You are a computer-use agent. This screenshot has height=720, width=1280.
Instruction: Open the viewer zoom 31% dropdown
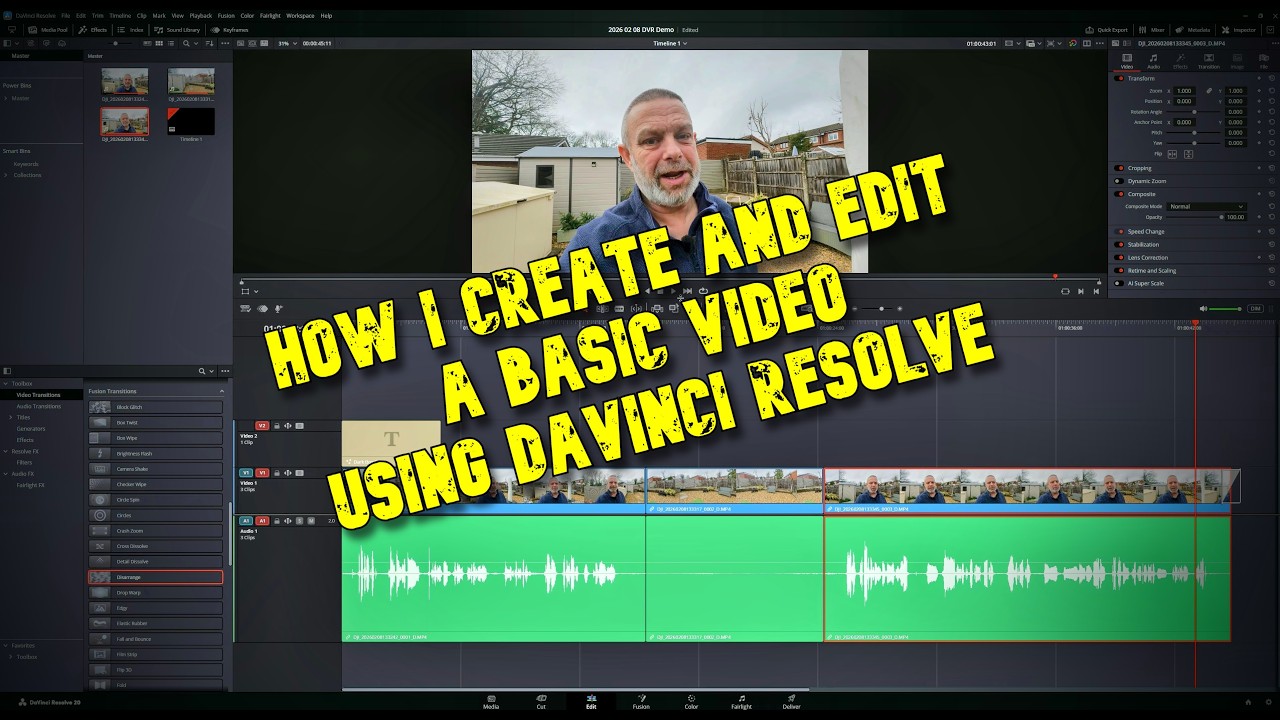pos(286,43)
